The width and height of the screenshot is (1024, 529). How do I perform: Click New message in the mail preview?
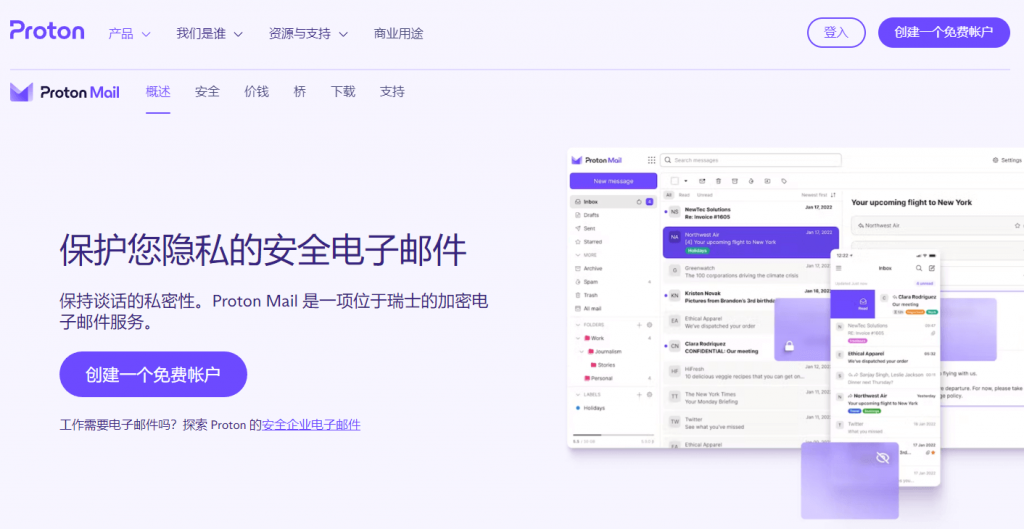click(613, 181)
